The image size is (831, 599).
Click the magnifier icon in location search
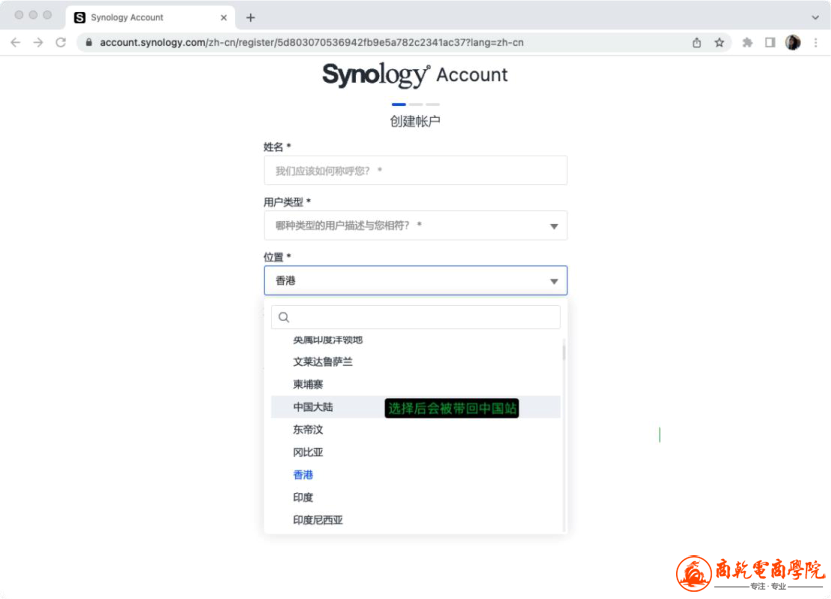(284, 317)
